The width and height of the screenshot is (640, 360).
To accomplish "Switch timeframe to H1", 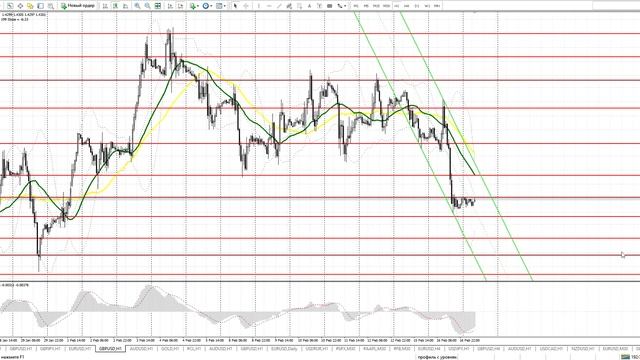I will [397, 6].
